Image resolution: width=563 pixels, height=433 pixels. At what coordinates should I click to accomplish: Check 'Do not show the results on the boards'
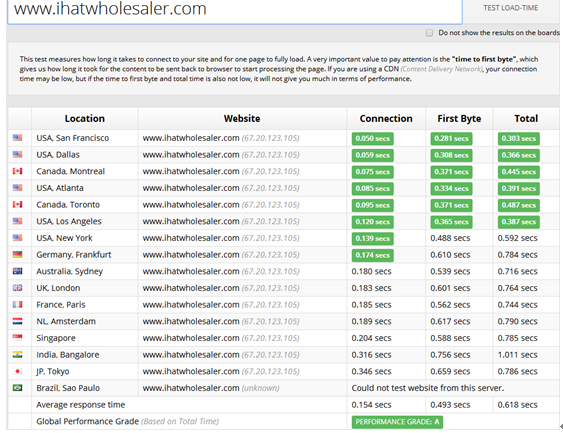click(429, 33)
